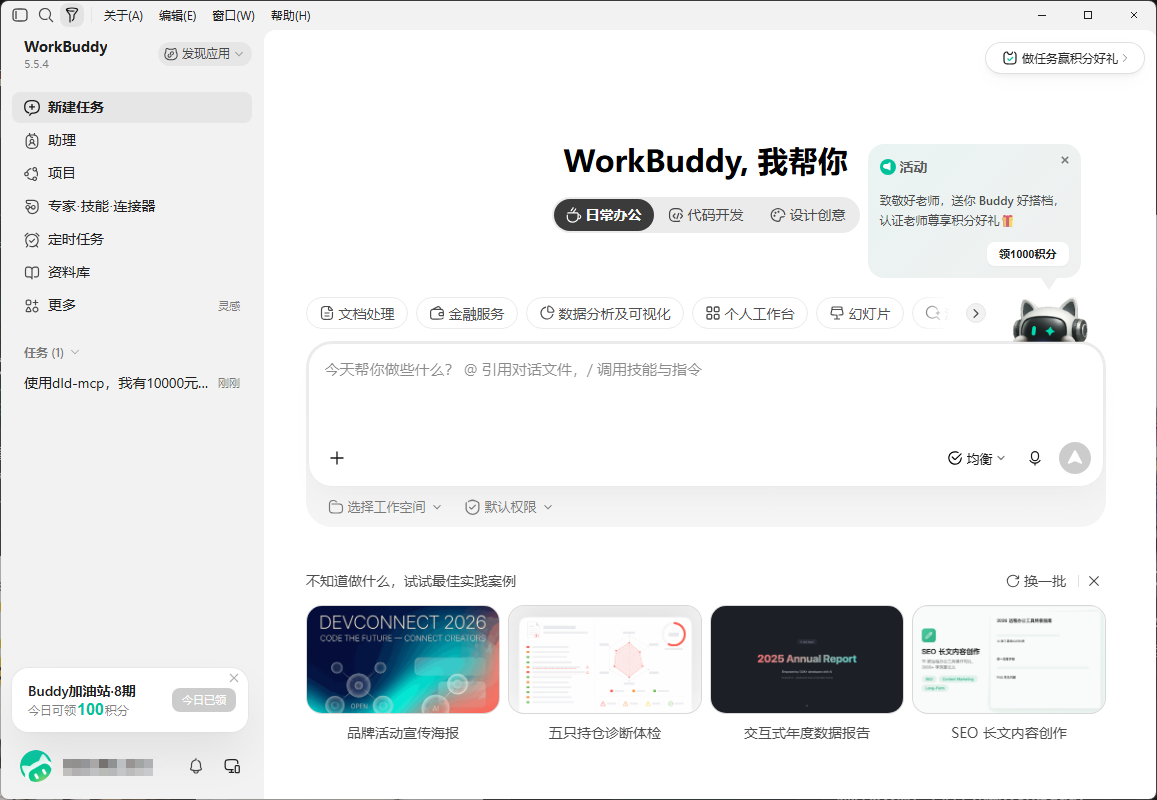Image resolution: width=1157 pixels, height=800 pixels.
Task: Click the 灵感 label
Action: (x=229, y=306)
